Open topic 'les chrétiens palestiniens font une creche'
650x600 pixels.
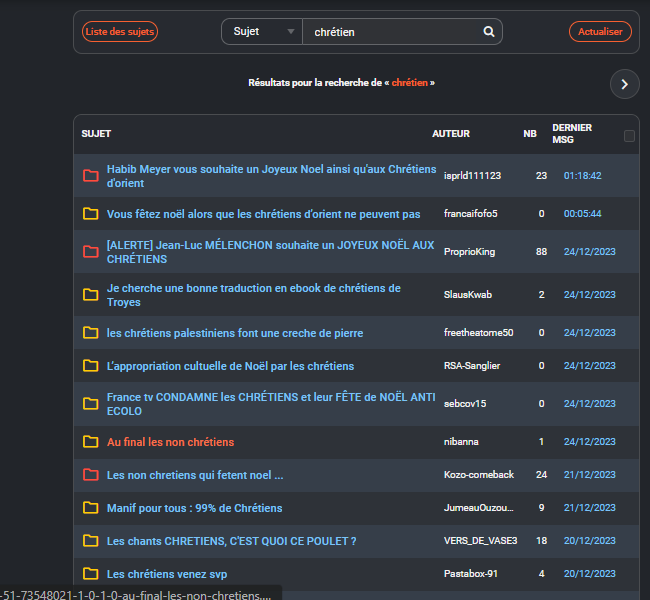(x=235, y=333)
